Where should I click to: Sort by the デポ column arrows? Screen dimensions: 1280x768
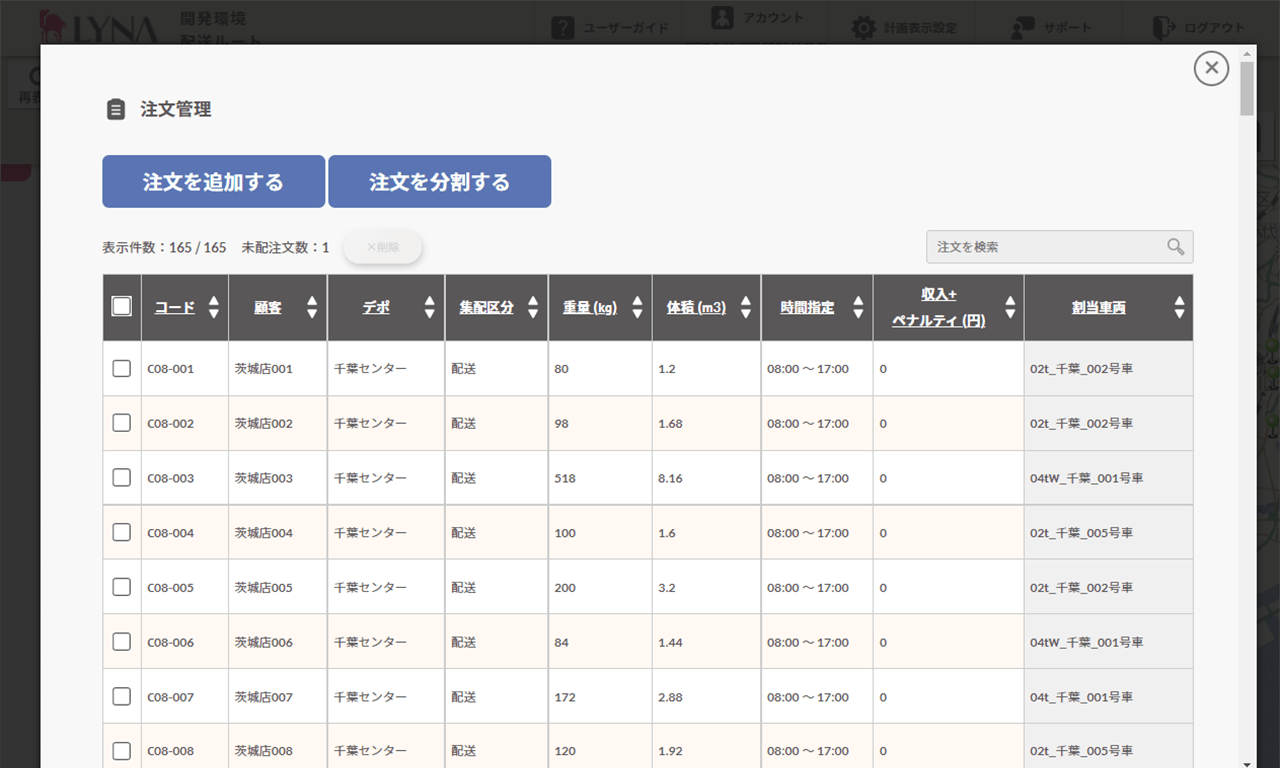tap(430, 308)
